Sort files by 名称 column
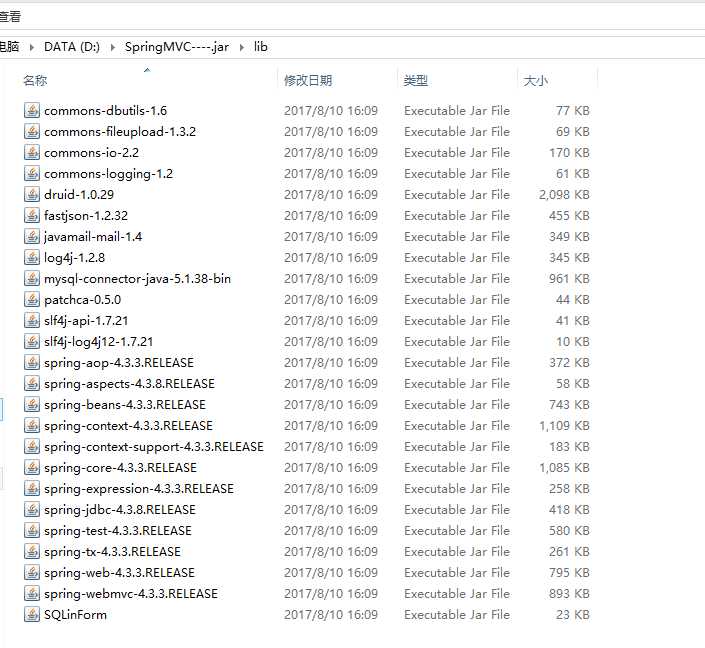The width and height of the screenshot is (705, 648). pyautogui.click(x=35, y=80)
